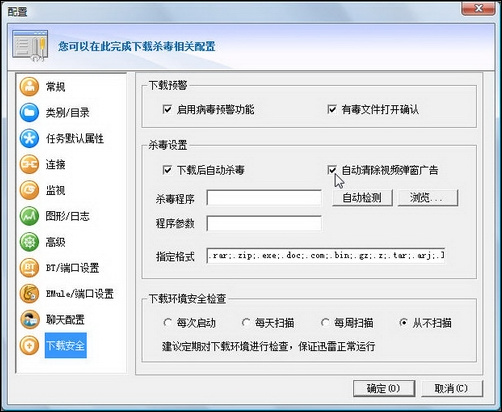Toggle 启用病毒预警功能 checkbox
The height and width of the screenshot is (412, 502).
coord(167,109)
